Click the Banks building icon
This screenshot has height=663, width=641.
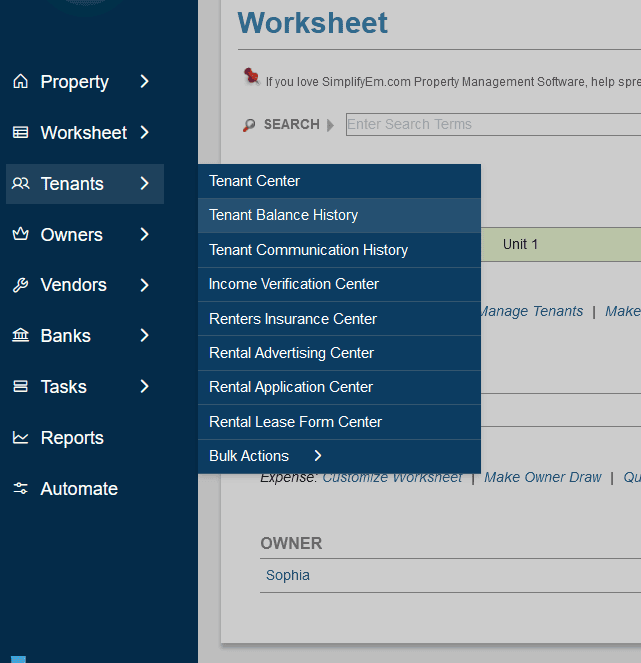point(20,336)
